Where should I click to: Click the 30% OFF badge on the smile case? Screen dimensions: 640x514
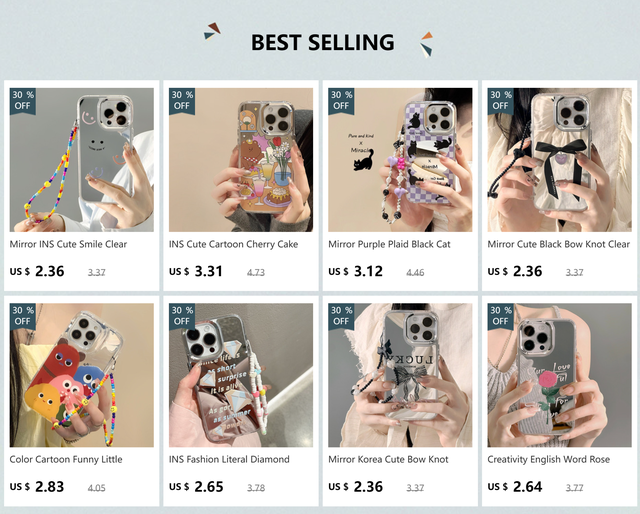coord(23,101)
